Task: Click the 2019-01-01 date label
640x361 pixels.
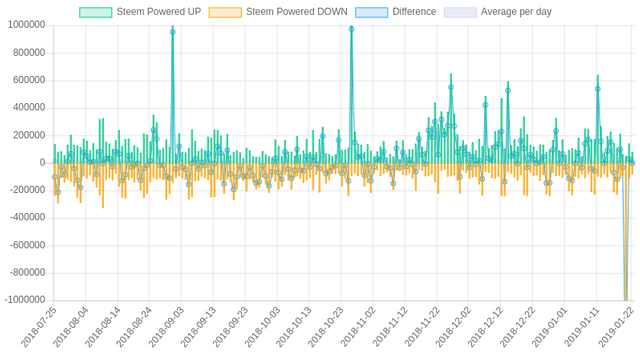Action: tap(549, 327)
